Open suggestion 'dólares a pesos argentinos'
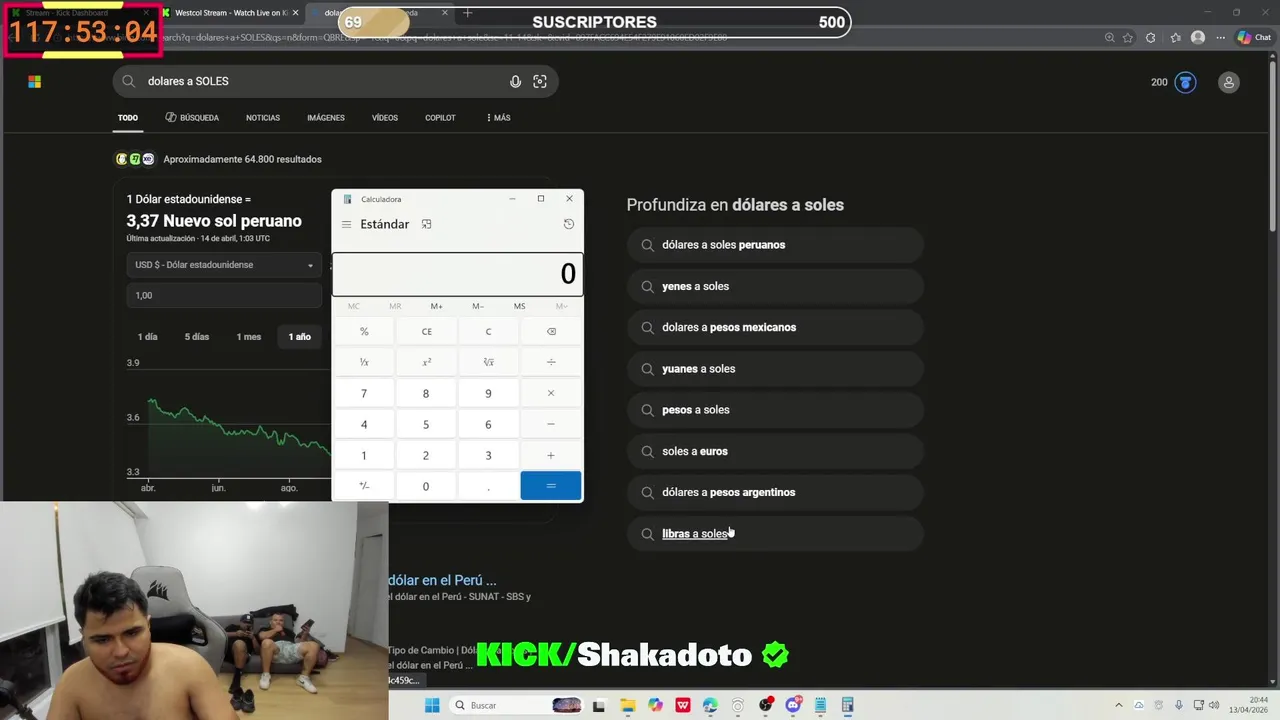The height and width of the screenshot is (720, 1280). click(775, 492)
